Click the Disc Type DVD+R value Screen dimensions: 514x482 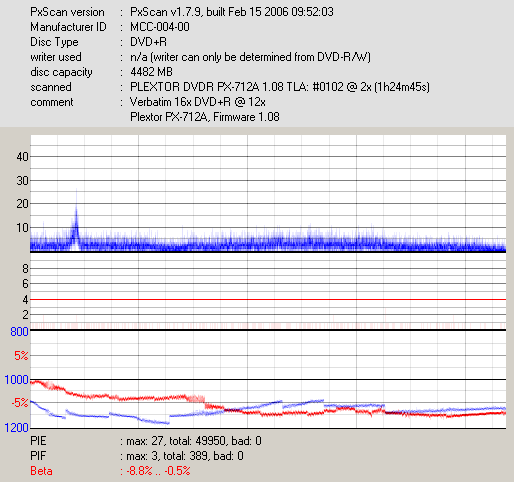148,42
